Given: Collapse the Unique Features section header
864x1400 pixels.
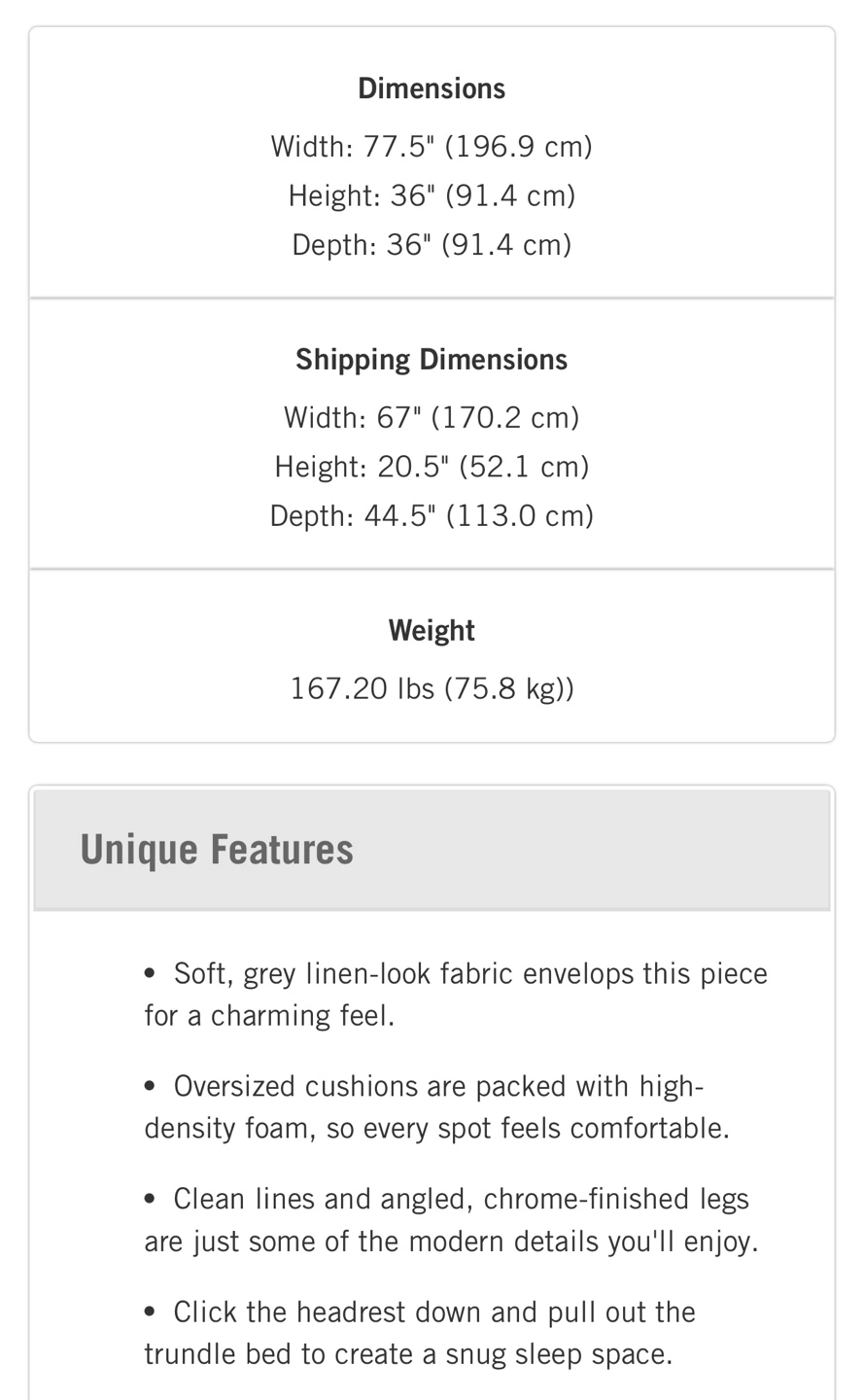Looking at the screenshot, I should point(432,850).
